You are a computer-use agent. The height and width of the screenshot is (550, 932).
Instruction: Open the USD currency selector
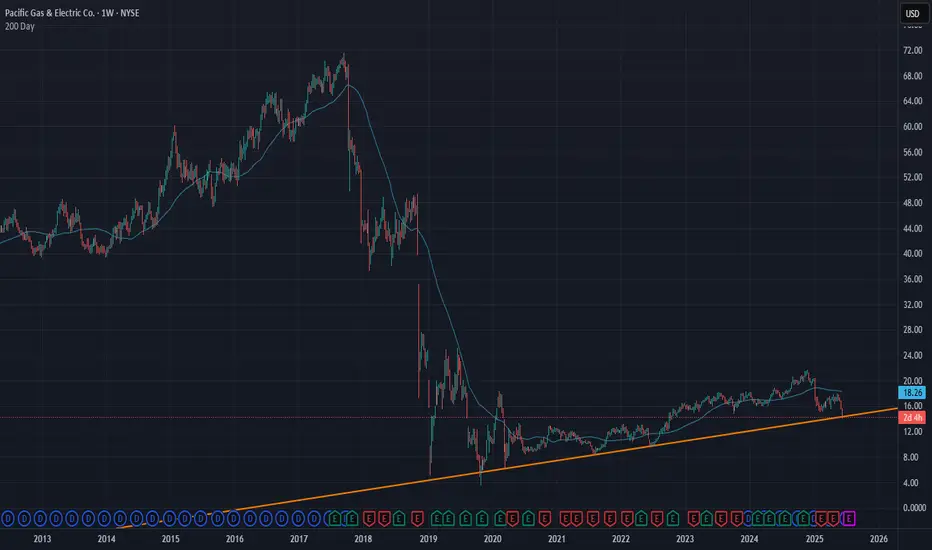pos(912,14)
